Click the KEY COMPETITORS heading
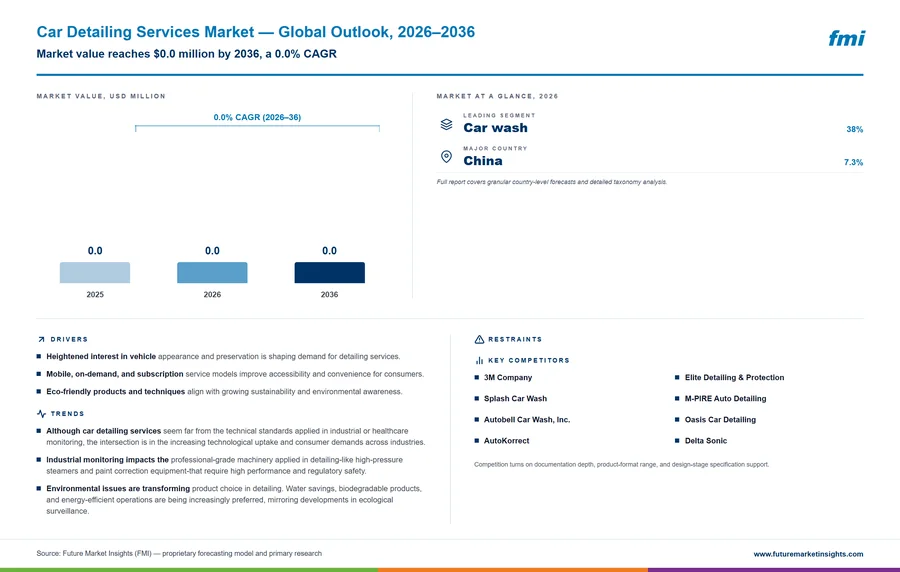 529,360
